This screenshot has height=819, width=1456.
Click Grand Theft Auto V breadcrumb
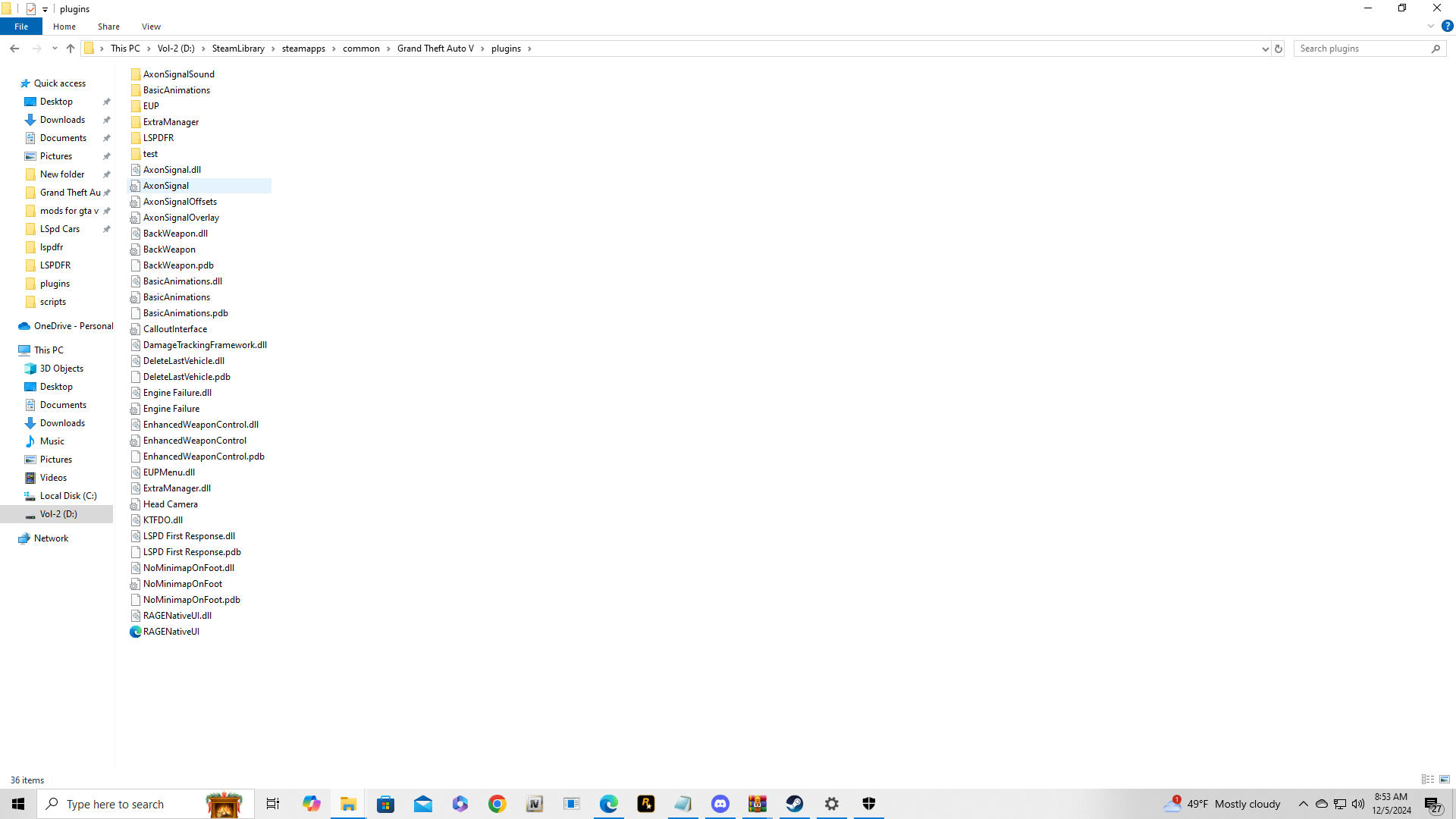tap(435, 49)
